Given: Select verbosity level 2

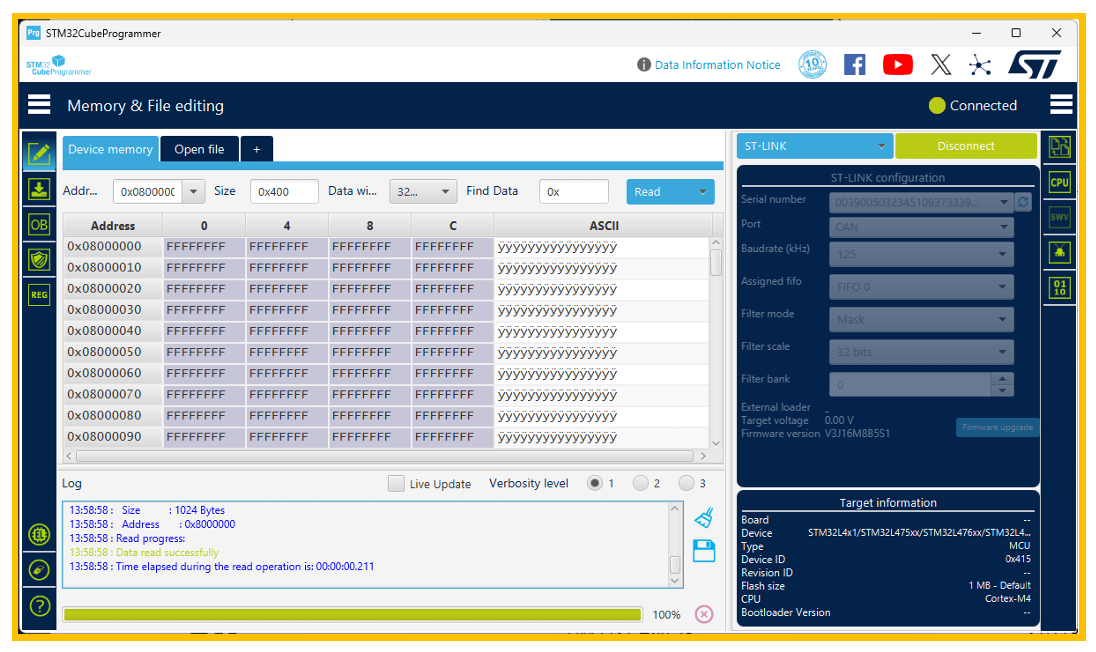Looking at the screenshot, I should click(x=640, y=483).
